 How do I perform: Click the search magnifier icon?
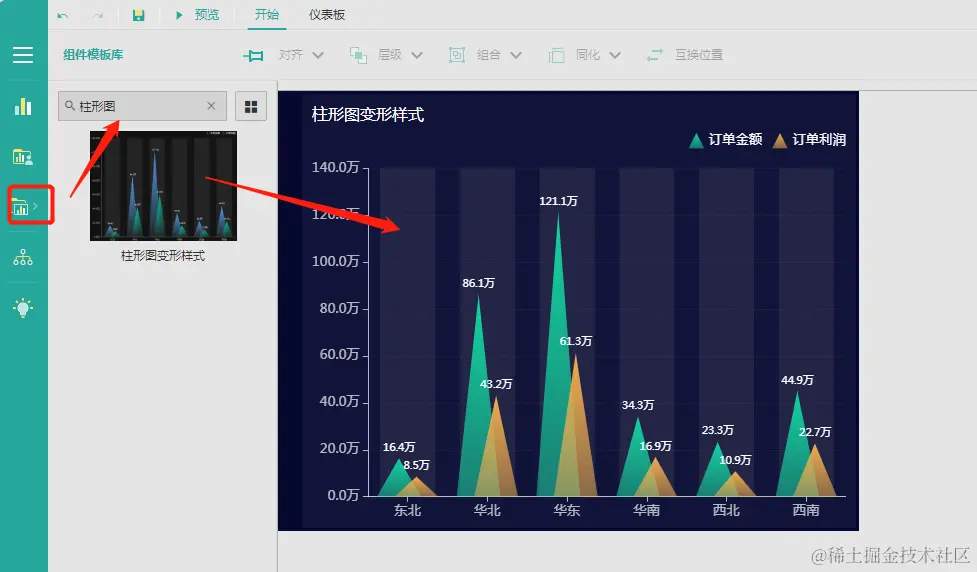(x=70, y=106)
